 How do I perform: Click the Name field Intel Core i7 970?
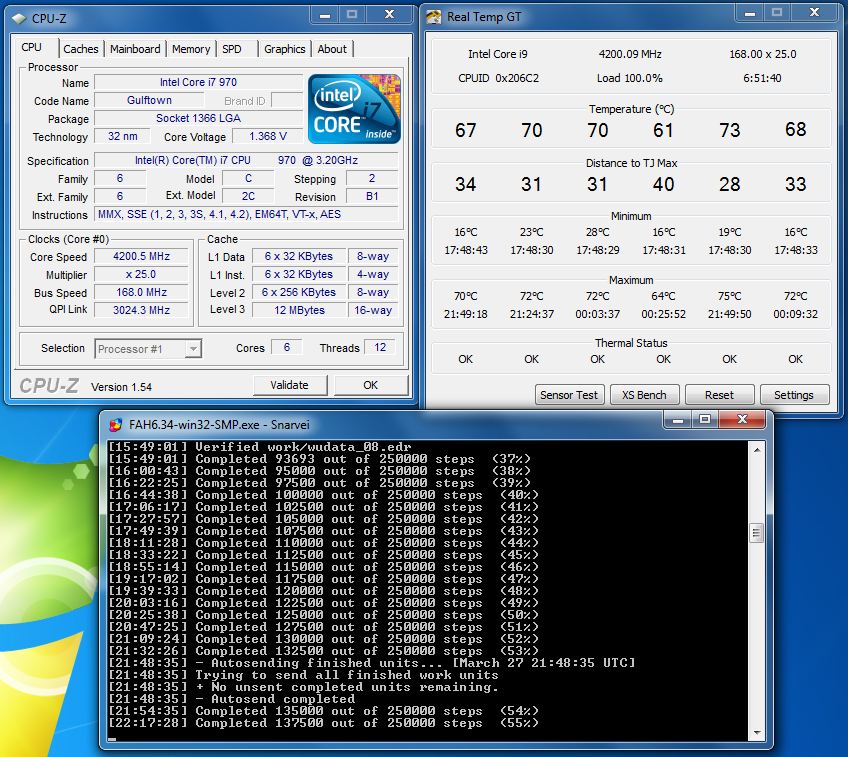(198, 82)
